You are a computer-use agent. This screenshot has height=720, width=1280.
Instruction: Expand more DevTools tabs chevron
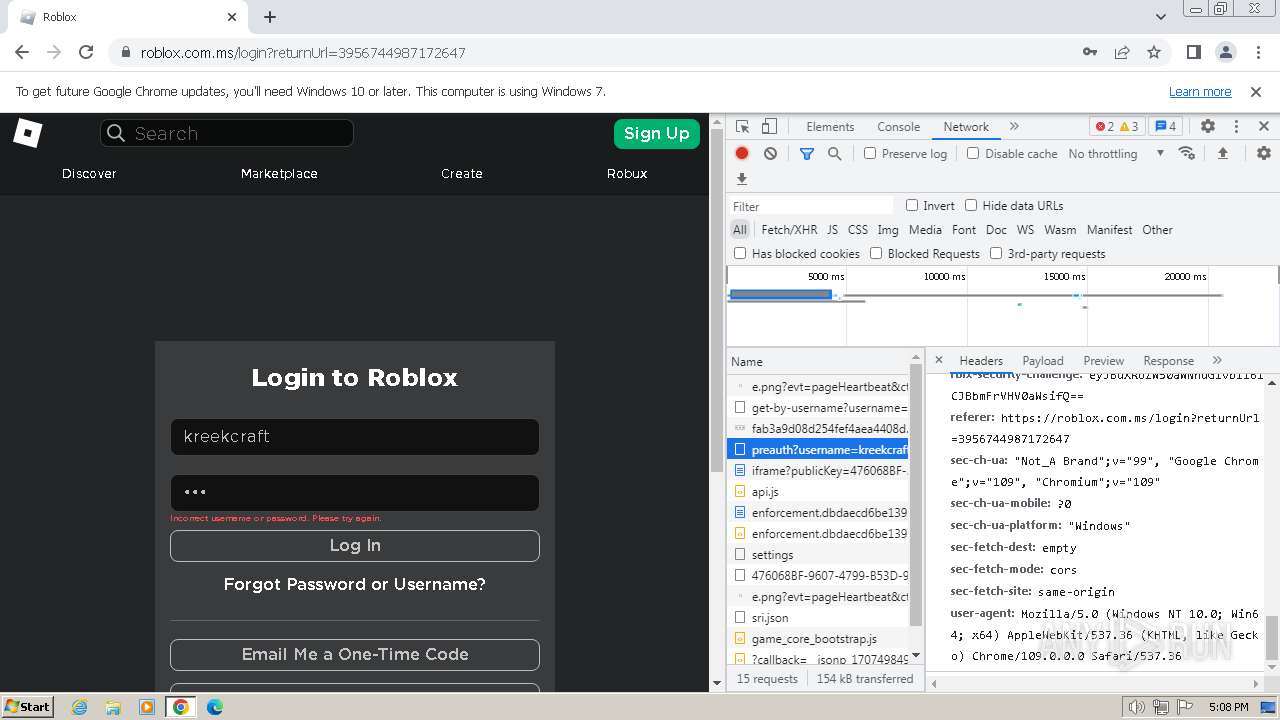click(1014, 127)
